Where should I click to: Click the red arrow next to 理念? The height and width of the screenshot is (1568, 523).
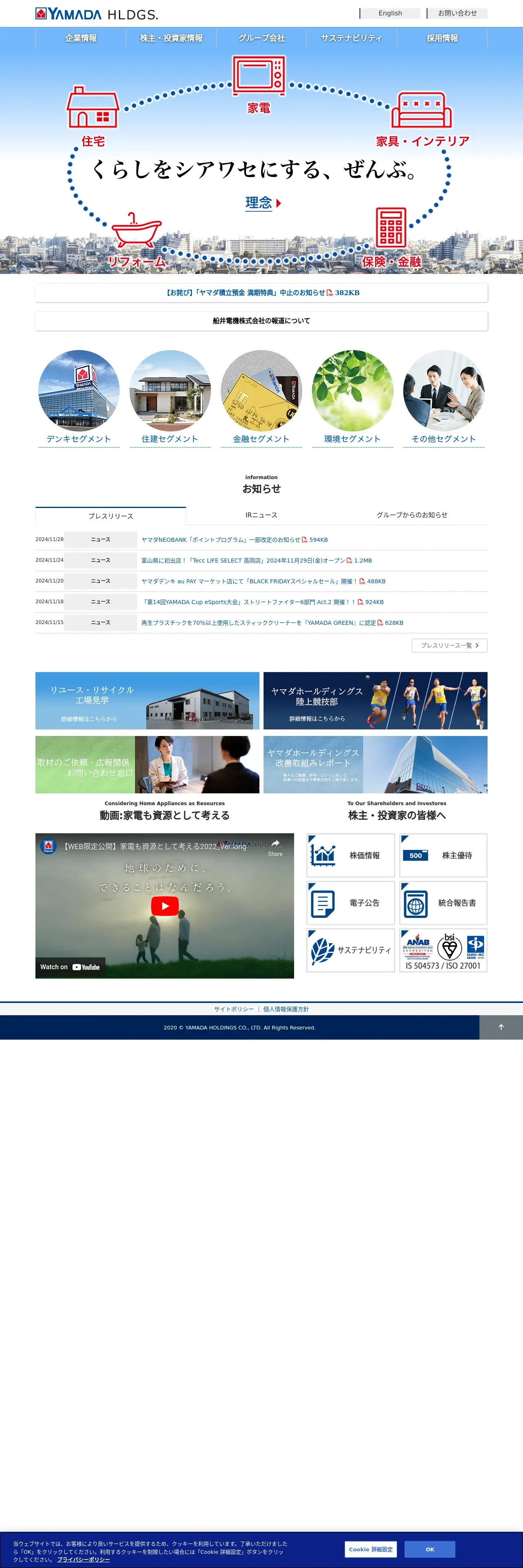point(279,203)
